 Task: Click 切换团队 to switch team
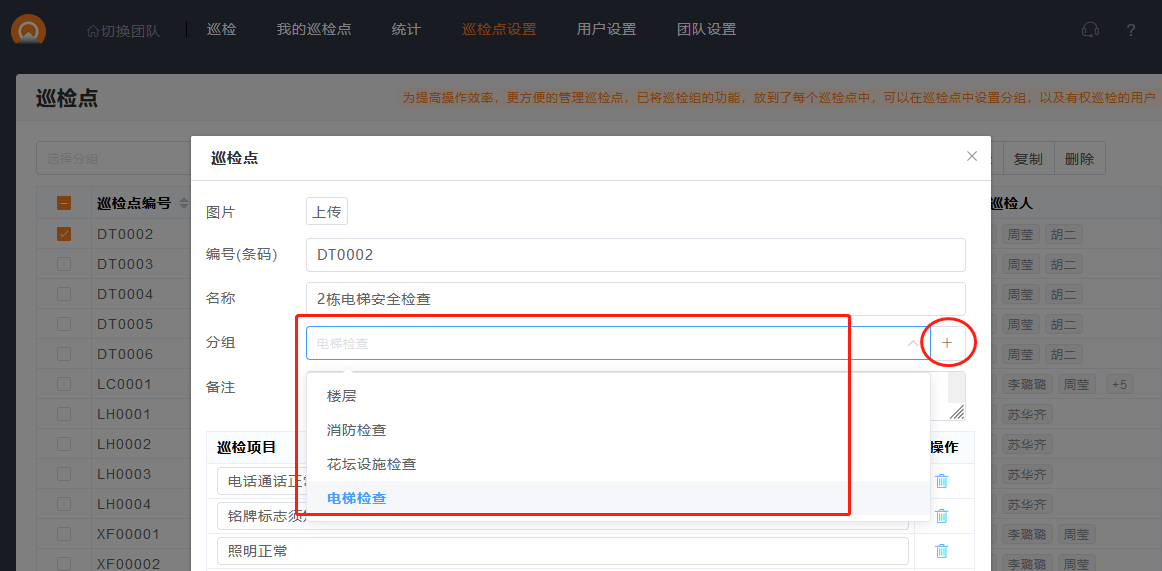123,31
